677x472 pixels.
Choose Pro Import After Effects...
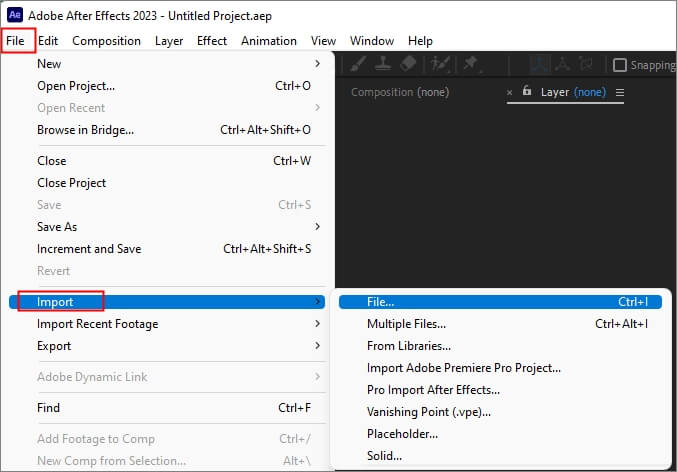(x=500, y=390)
